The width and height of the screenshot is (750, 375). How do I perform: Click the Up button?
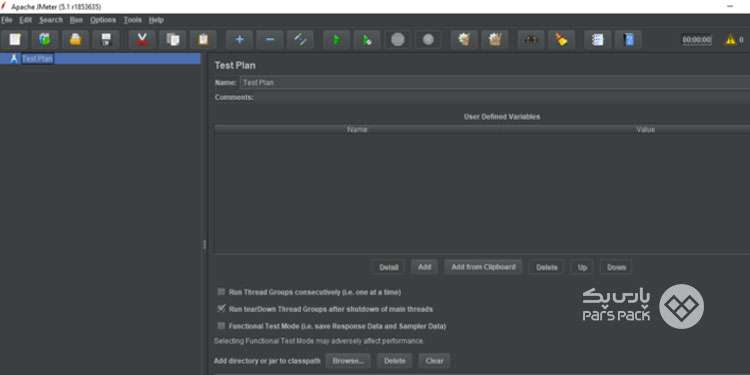tap(582, 267)
